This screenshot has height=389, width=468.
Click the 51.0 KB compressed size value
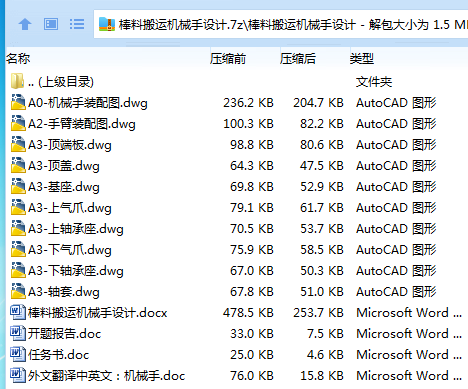click(x=322, y=292)
